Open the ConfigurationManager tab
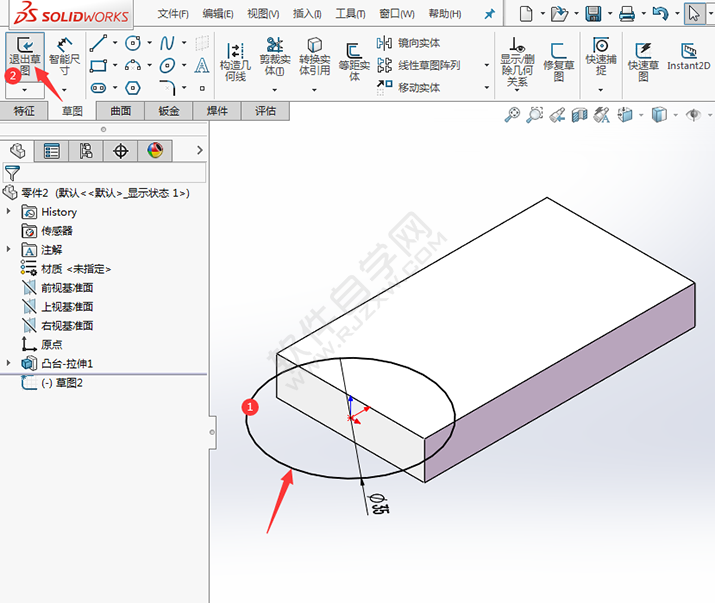Screen dimensions: 715x603 (x=86, y=151)
